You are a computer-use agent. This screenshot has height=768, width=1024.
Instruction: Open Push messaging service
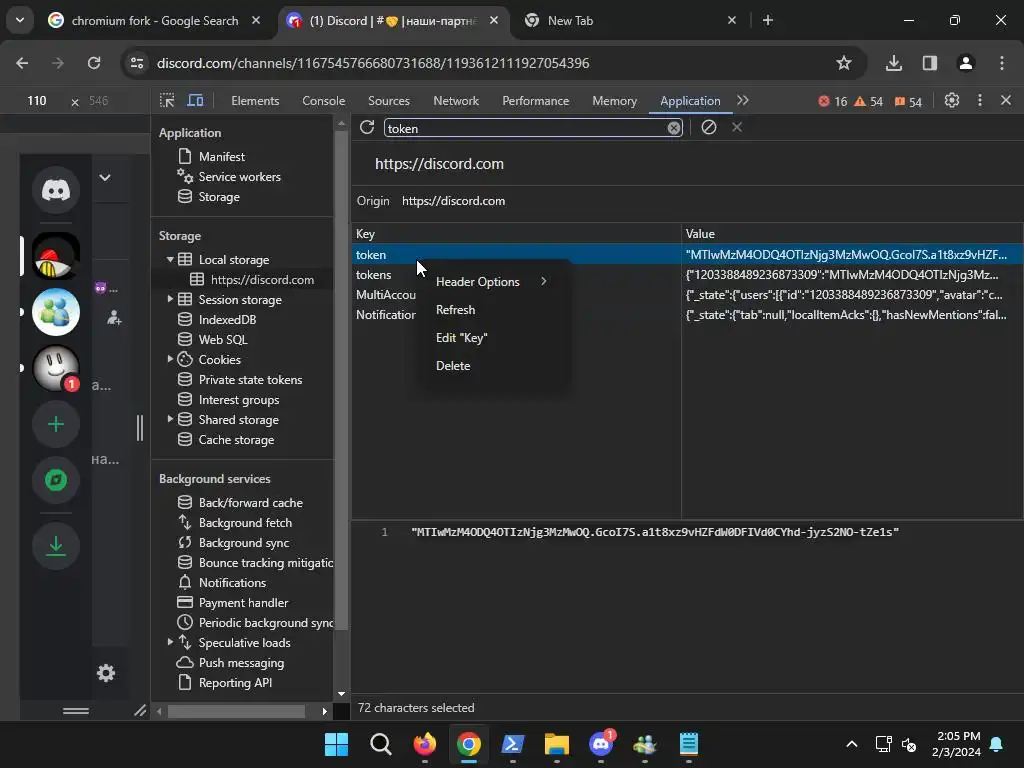[231, 663]
